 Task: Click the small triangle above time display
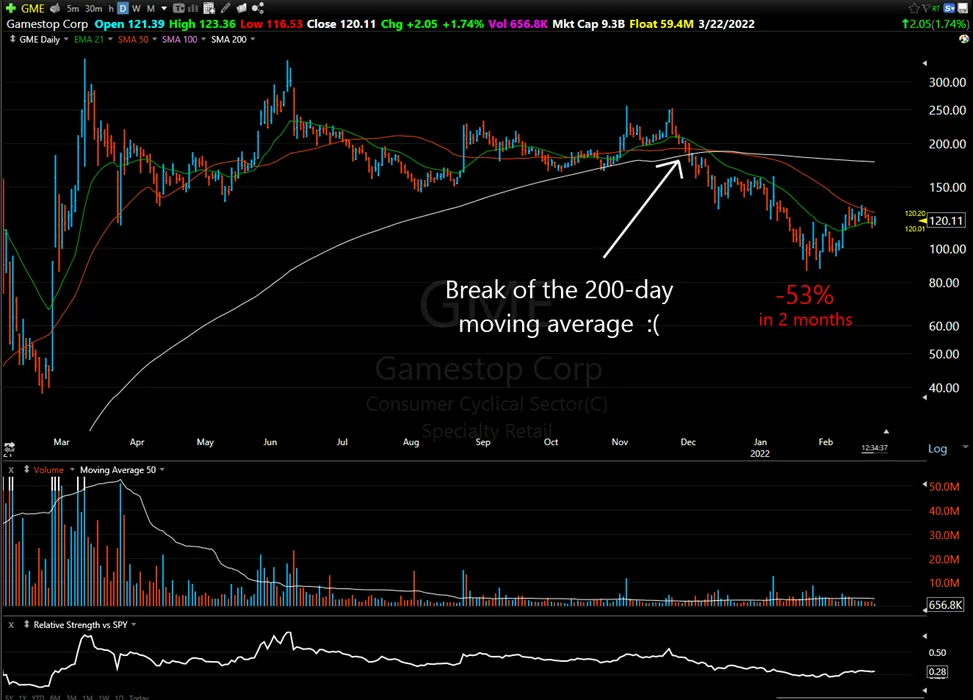pos(886,431)
